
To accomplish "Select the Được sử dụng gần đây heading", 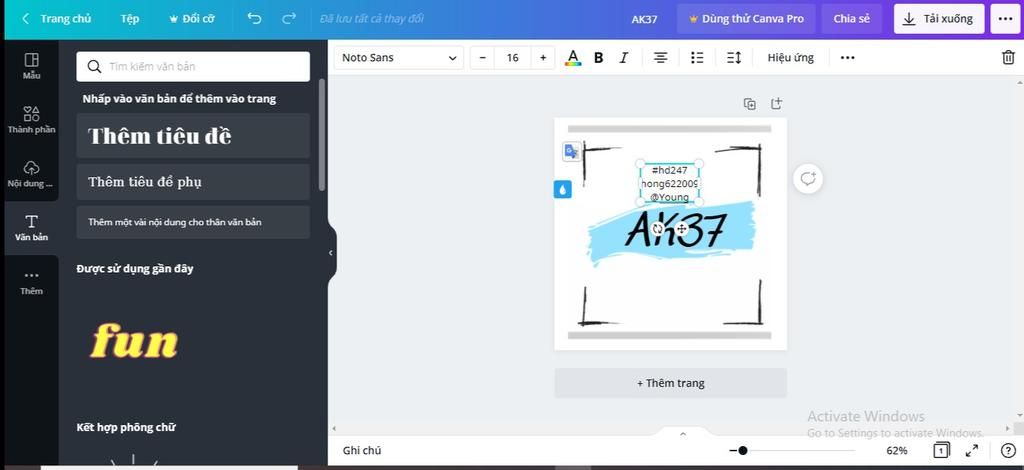I will click(x=135, y=268).
